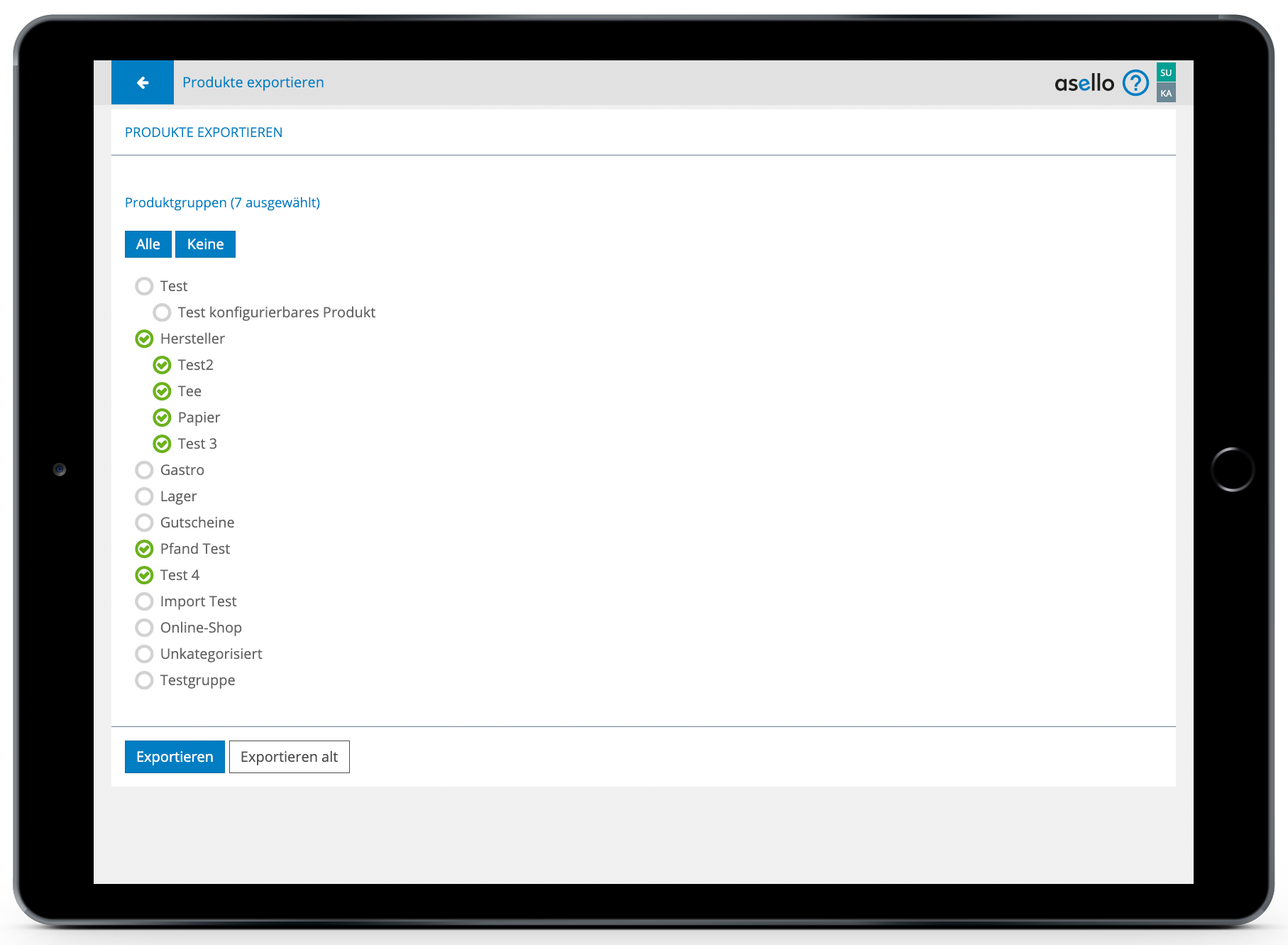Image resolution: width=1288 pixels, height=945 pixels.
Task: Clear selection with Keine button
Action: (205, 244)
